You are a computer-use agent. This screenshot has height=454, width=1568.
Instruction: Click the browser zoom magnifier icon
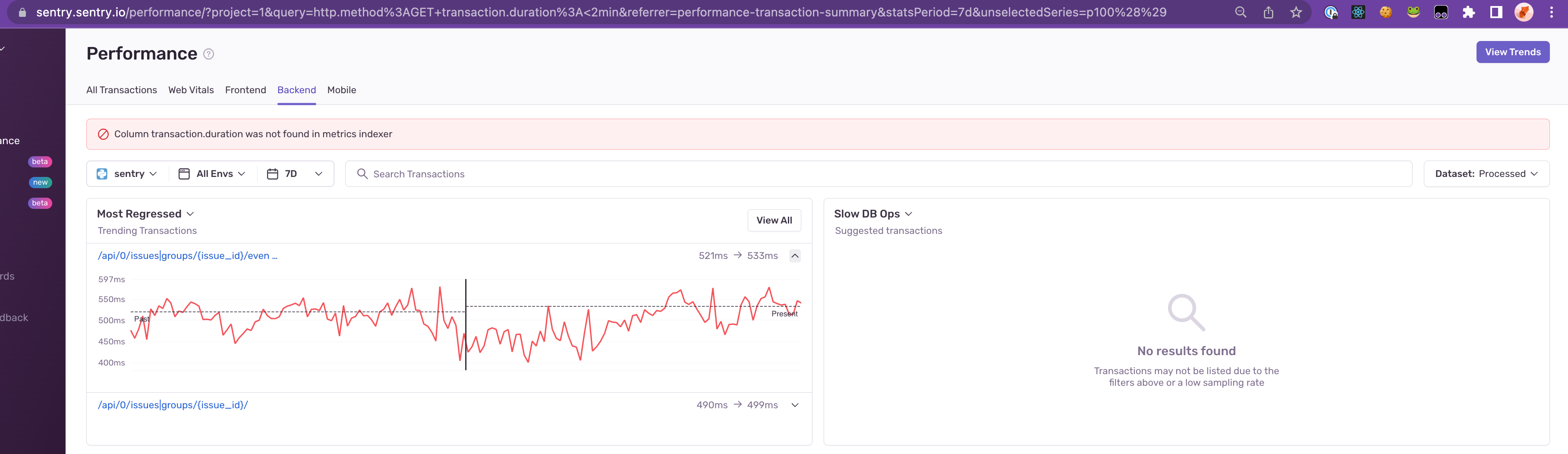point(1241,12)
